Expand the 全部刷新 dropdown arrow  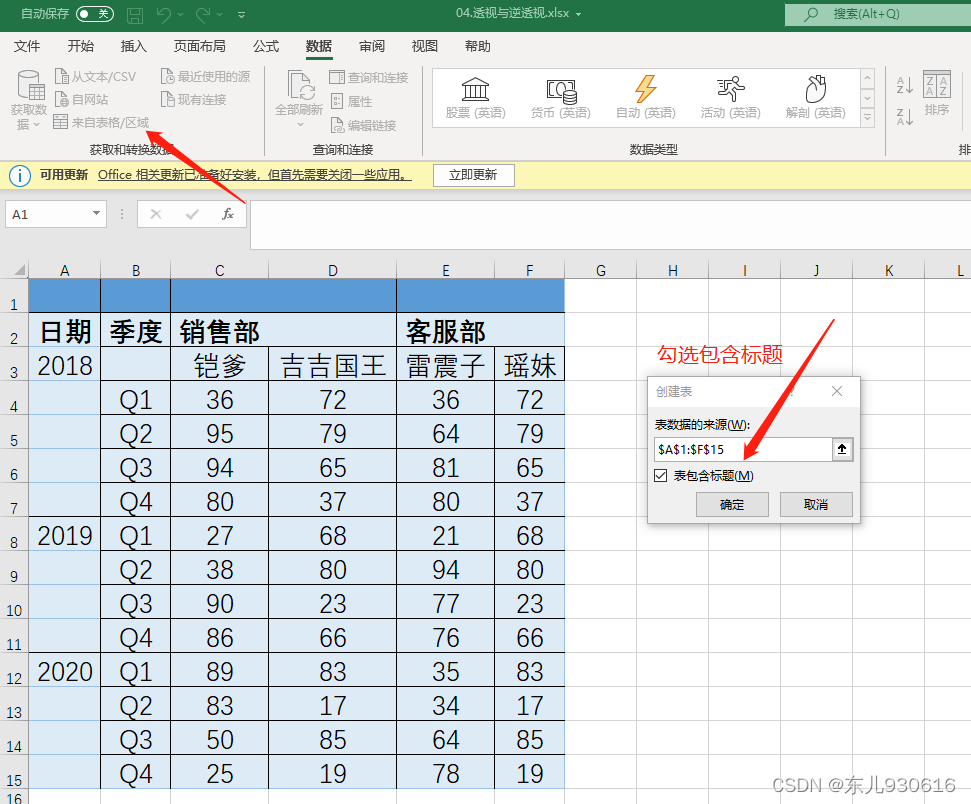tap(300, 125)
